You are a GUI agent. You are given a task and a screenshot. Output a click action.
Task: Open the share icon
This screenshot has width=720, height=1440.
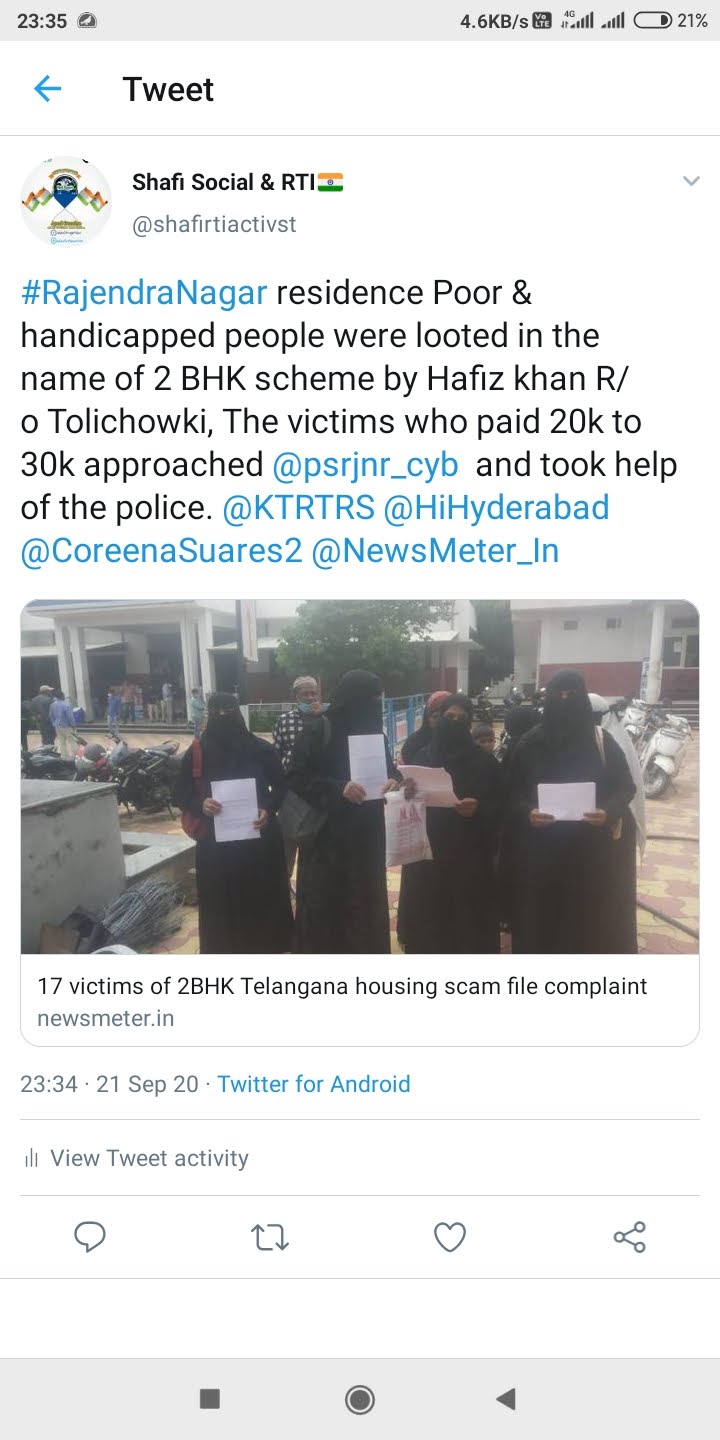630,1238
